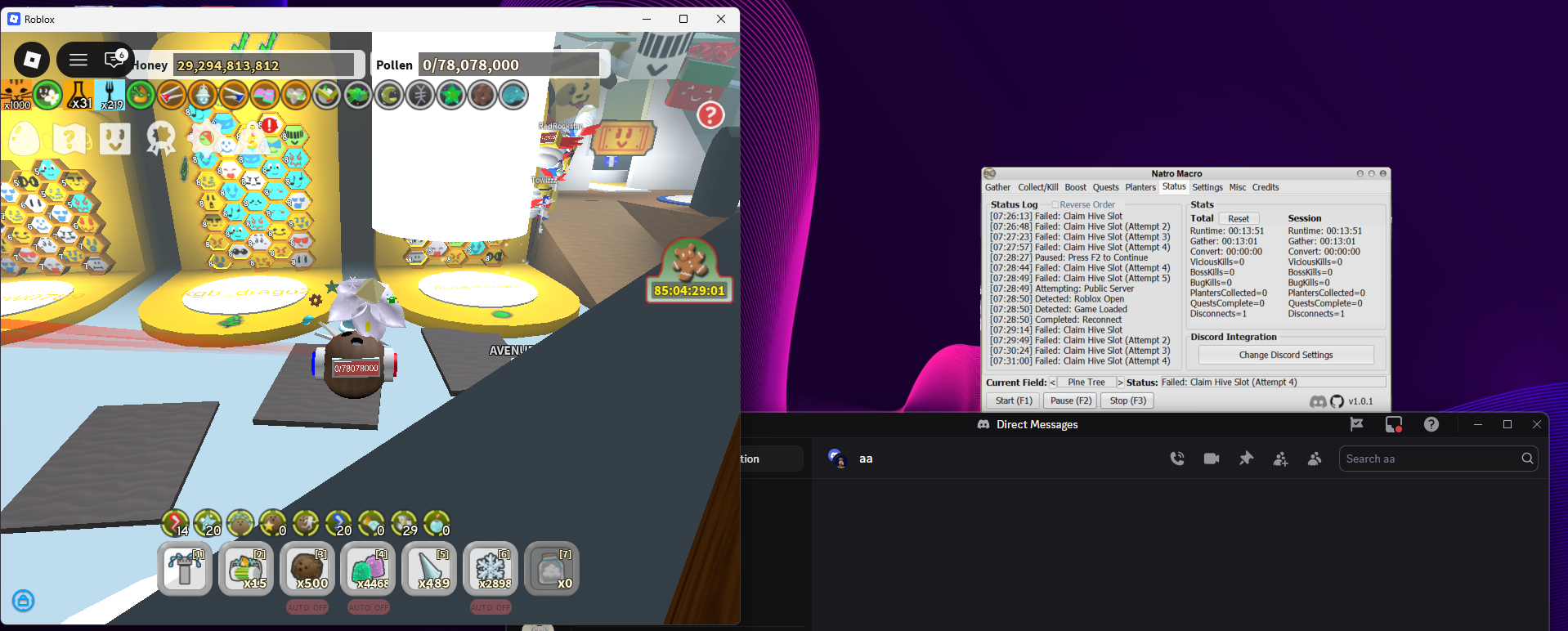
Task: Add friends to the Discord DM
Action: [1280, 459]
